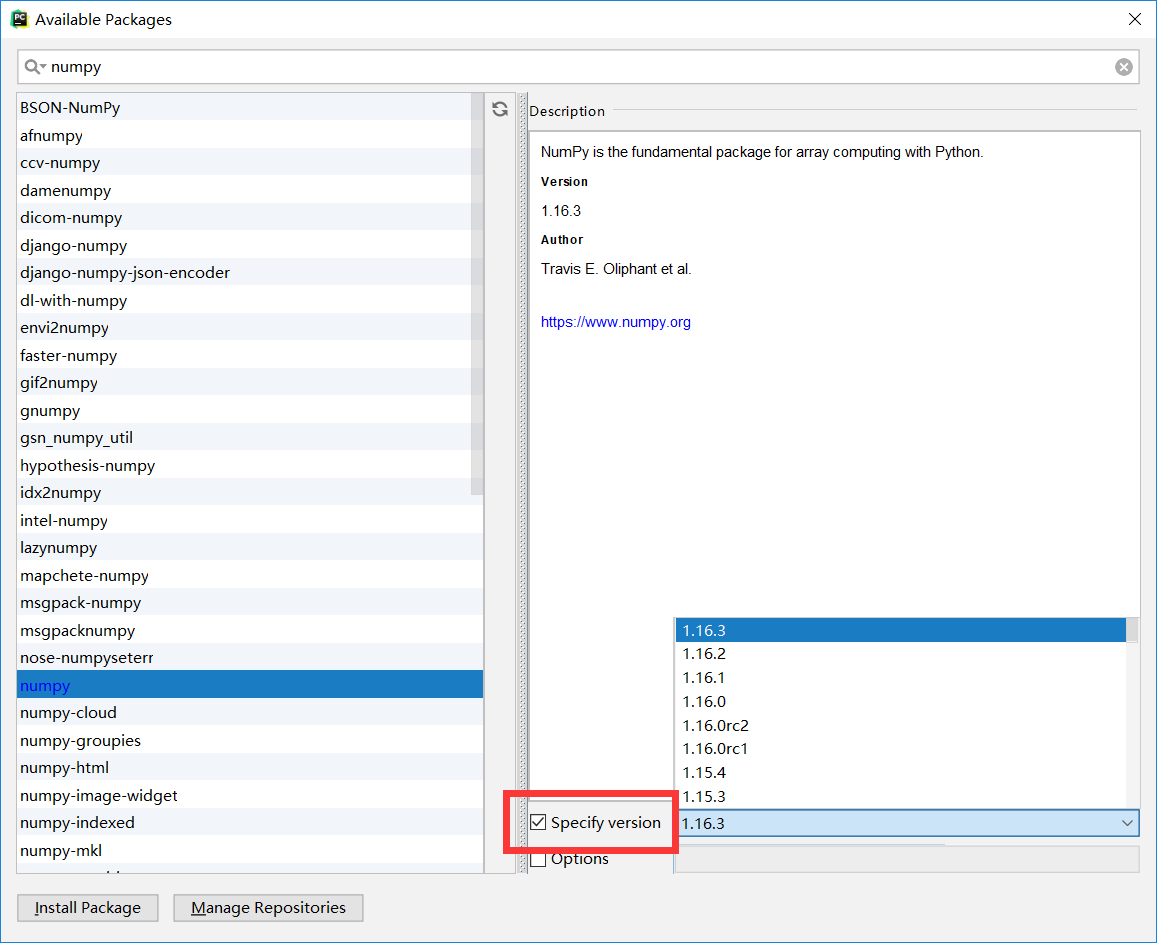Image resolution: width=1157 pixels, height=943 pixels.
Task: Click version combo box showing 1.16.3
Action: pyautogui.click(x=907, y=823)
